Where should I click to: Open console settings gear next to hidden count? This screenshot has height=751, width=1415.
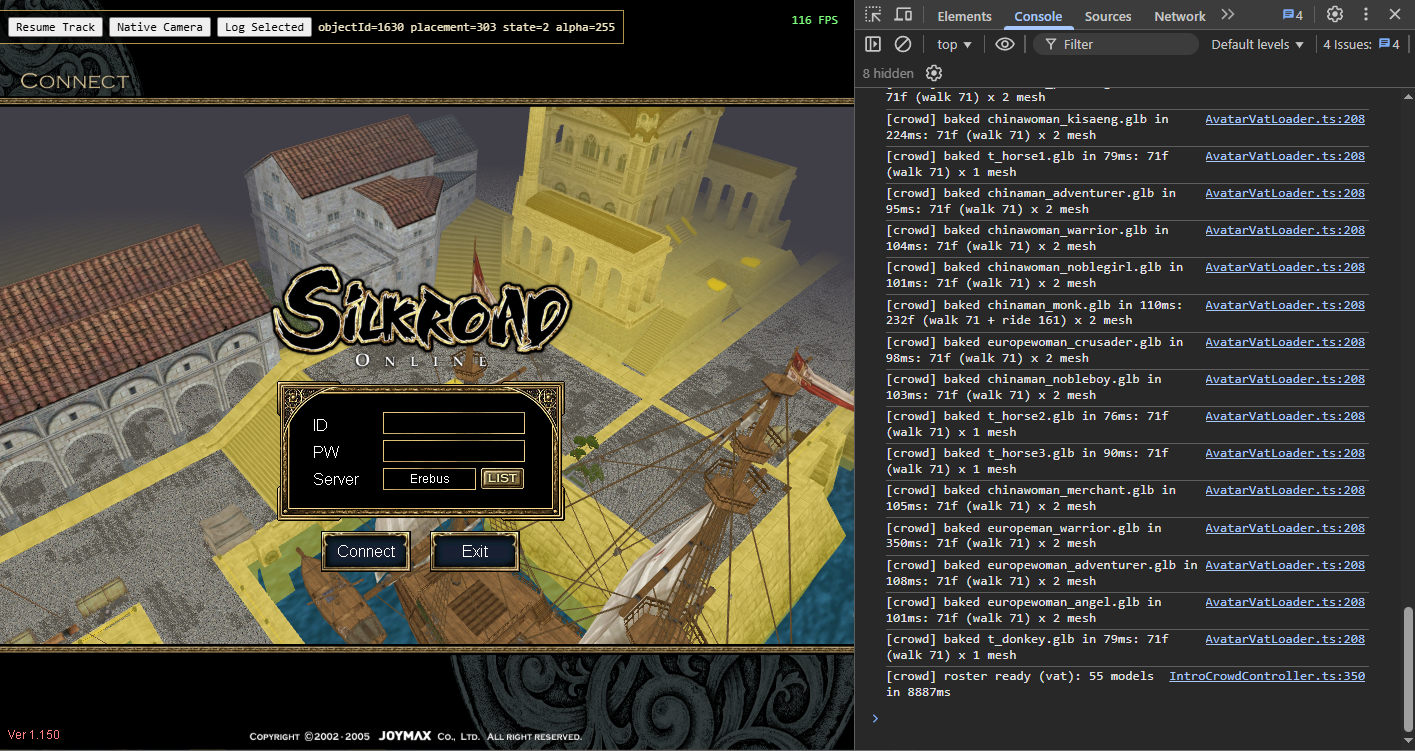pos(934,73)
